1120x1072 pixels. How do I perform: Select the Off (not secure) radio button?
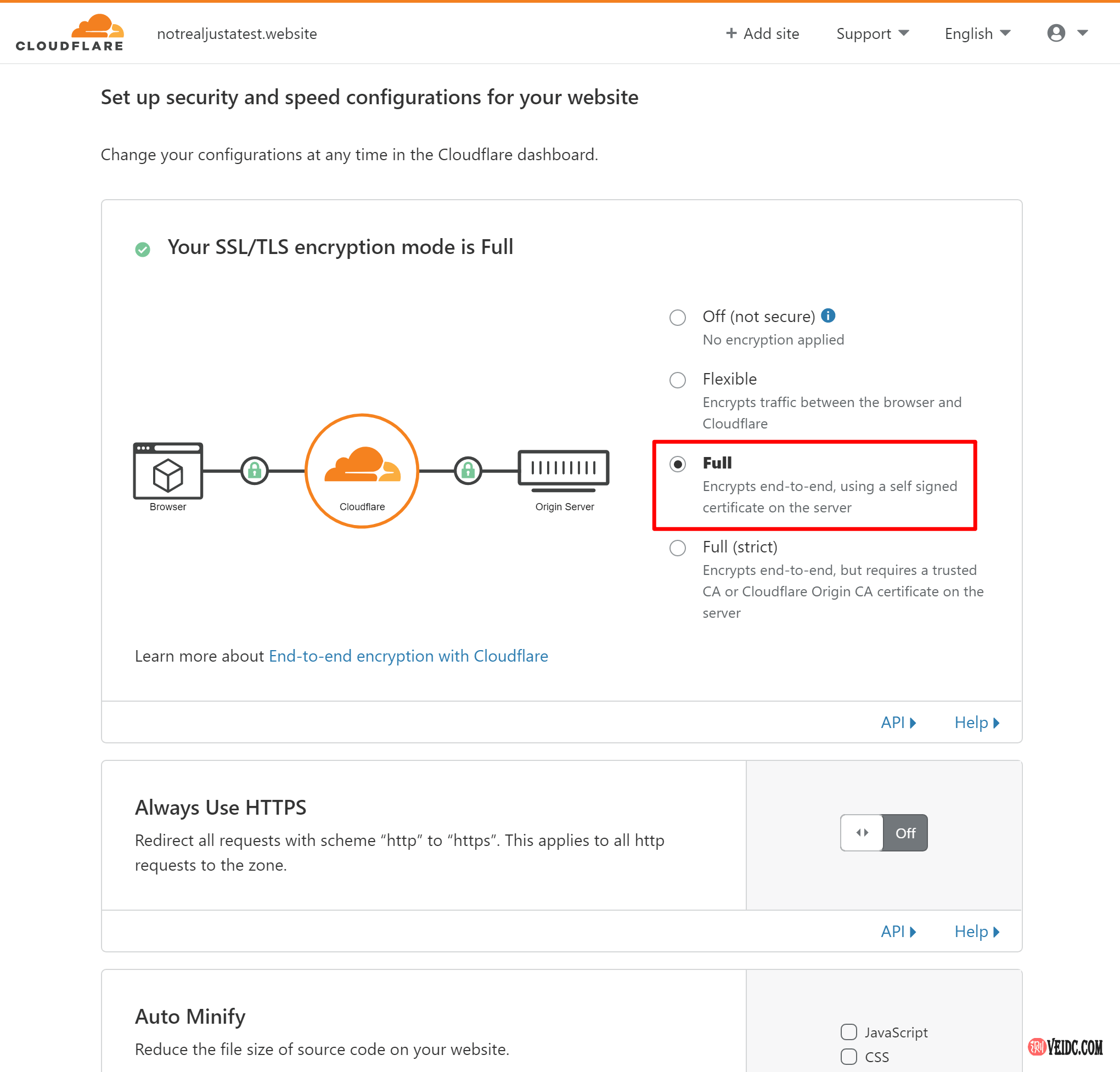[x=678, y=317]
